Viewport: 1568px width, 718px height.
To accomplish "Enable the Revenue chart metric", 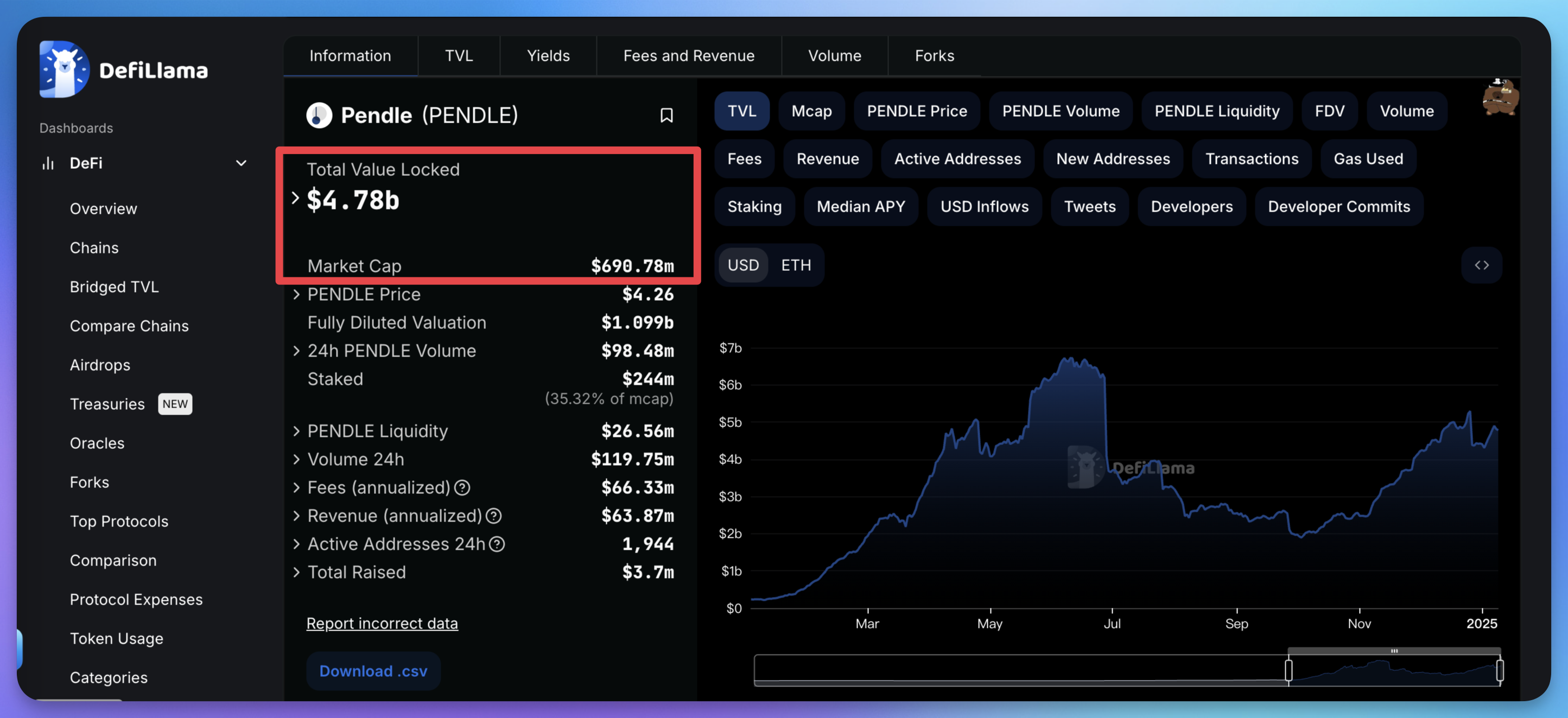I will (x=828, y=159).
